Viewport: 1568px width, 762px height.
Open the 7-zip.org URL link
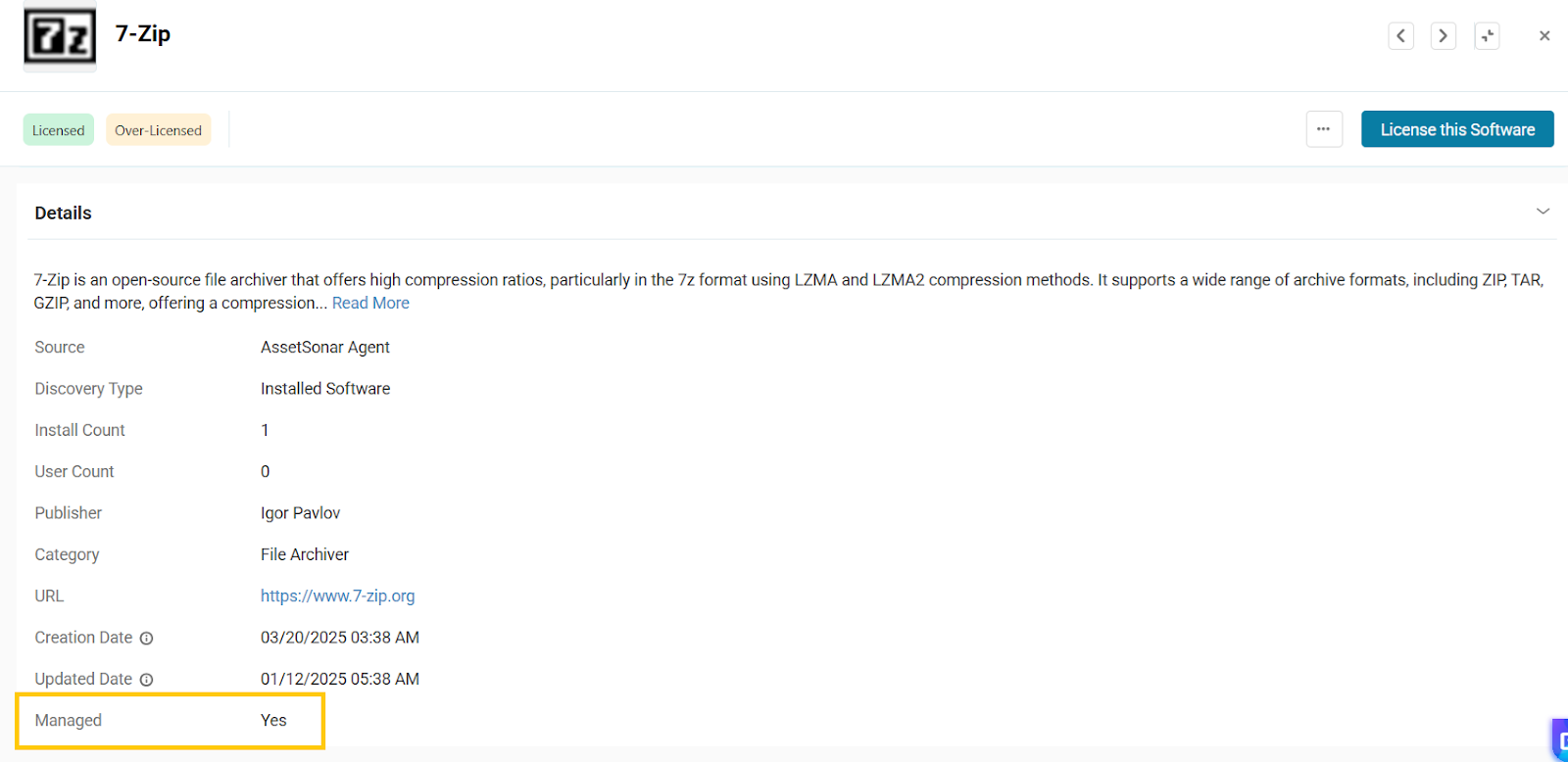(337, 596)
